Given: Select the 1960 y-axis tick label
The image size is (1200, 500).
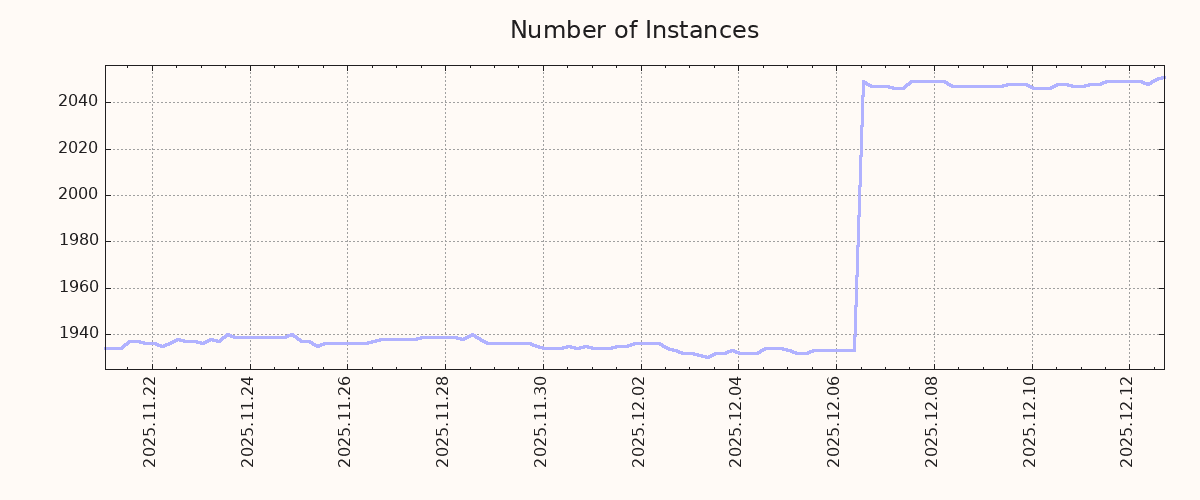Looking at the screenshot, I should coord(78,288).
